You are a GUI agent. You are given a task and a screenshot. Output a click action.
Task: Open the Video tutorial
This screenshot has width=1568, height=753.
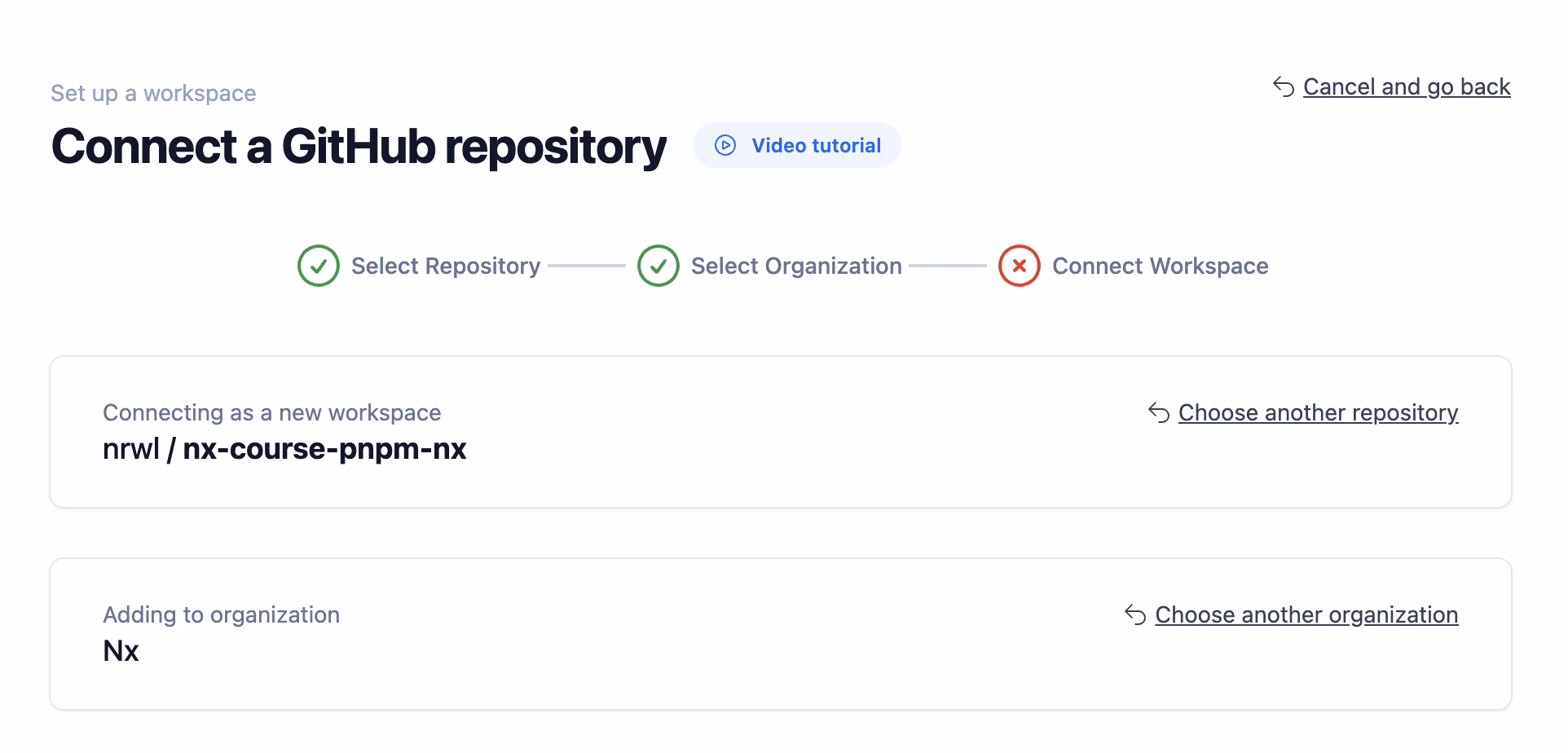(x=815, y=145)
